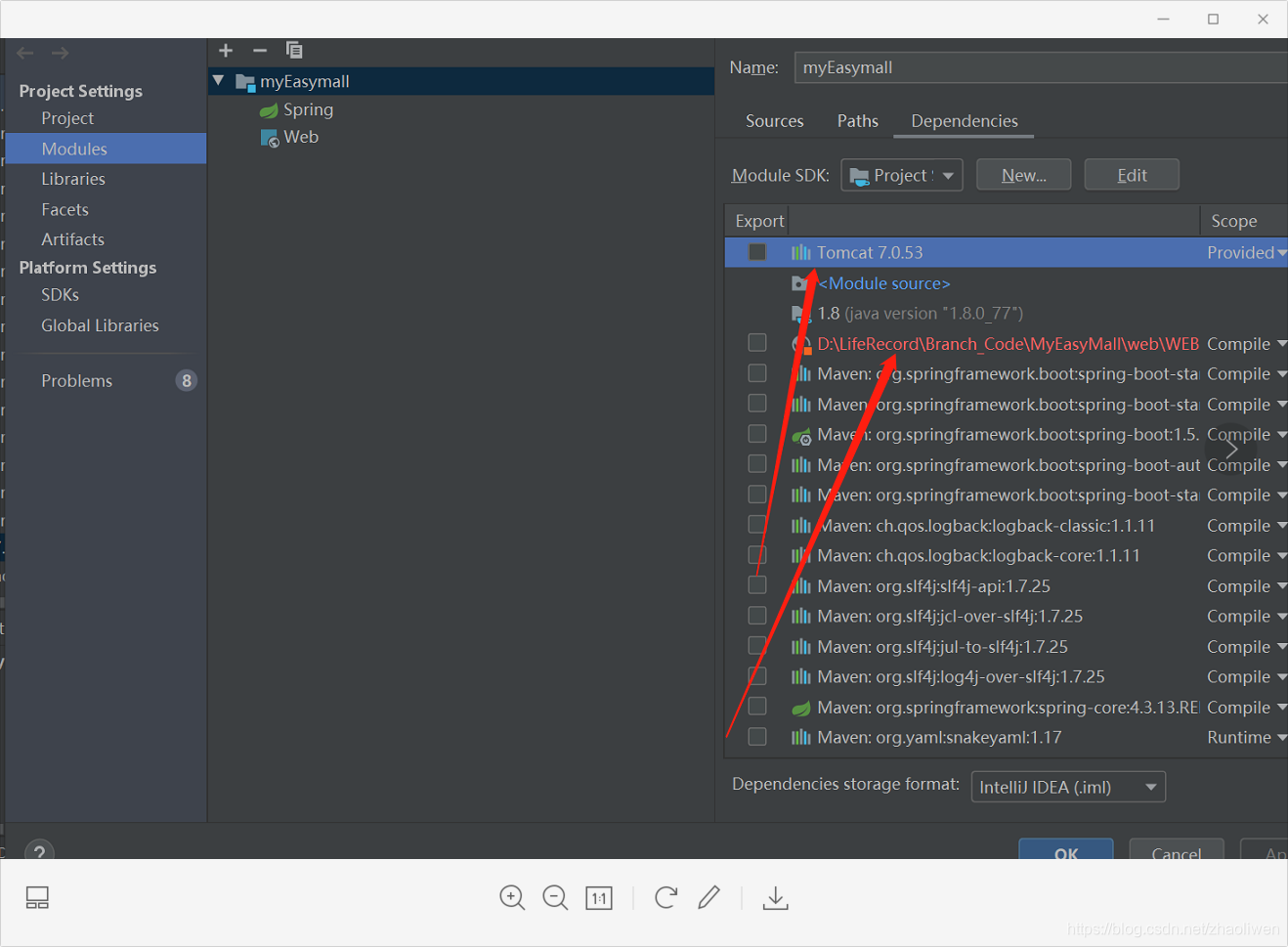Click the add module plus icon

click(x=226, y=50)
